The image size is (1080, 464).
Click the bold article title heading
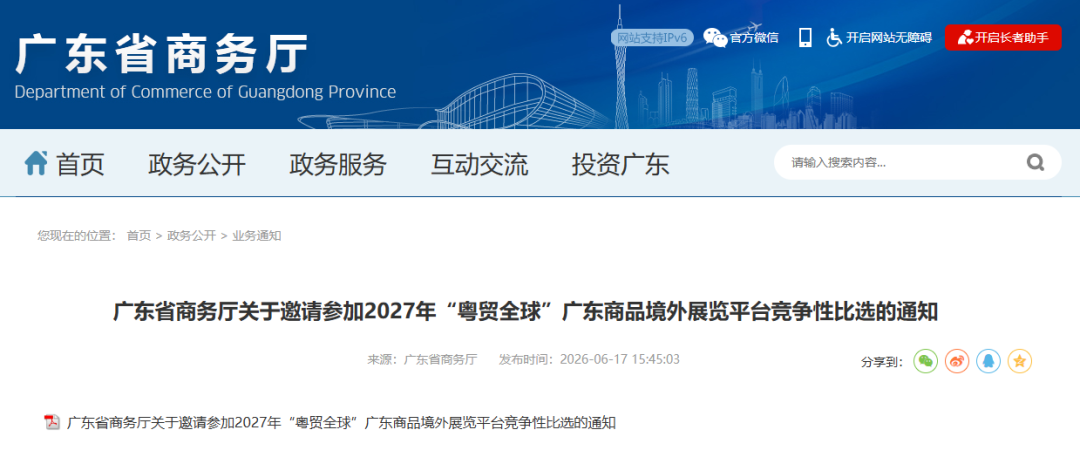[x=526, y=312]
